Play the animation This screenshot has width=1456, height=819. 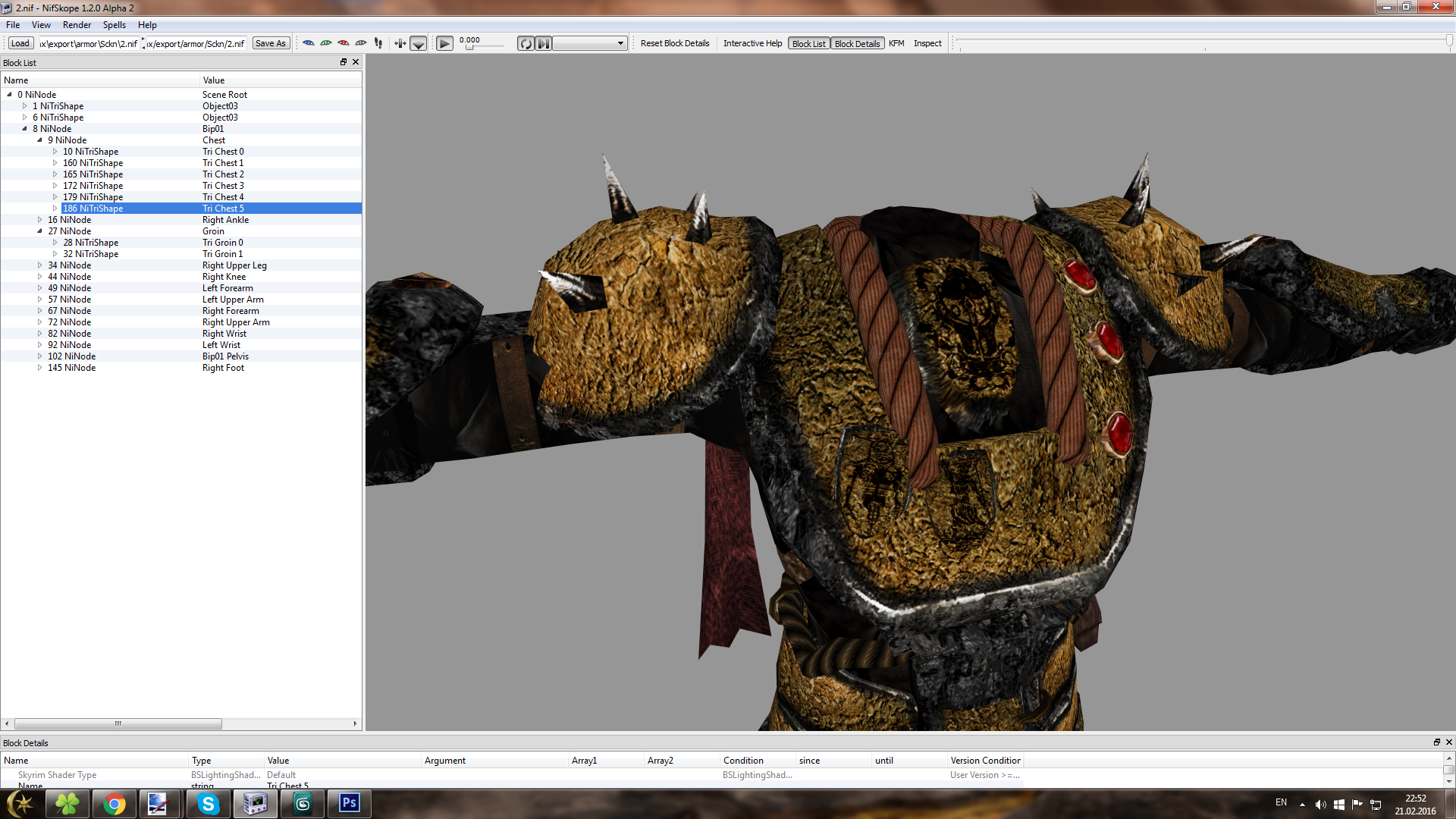445,43
